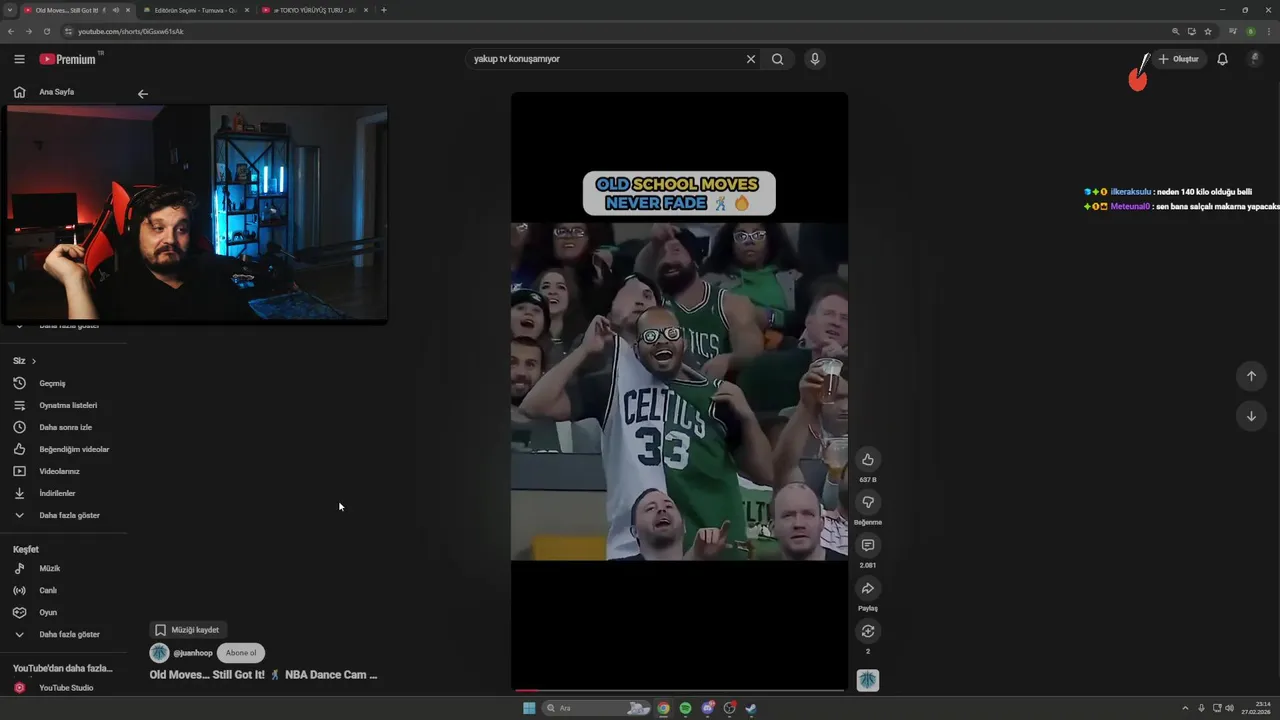
Task: Open Steam from the taskbar
Action: [751, 708]
